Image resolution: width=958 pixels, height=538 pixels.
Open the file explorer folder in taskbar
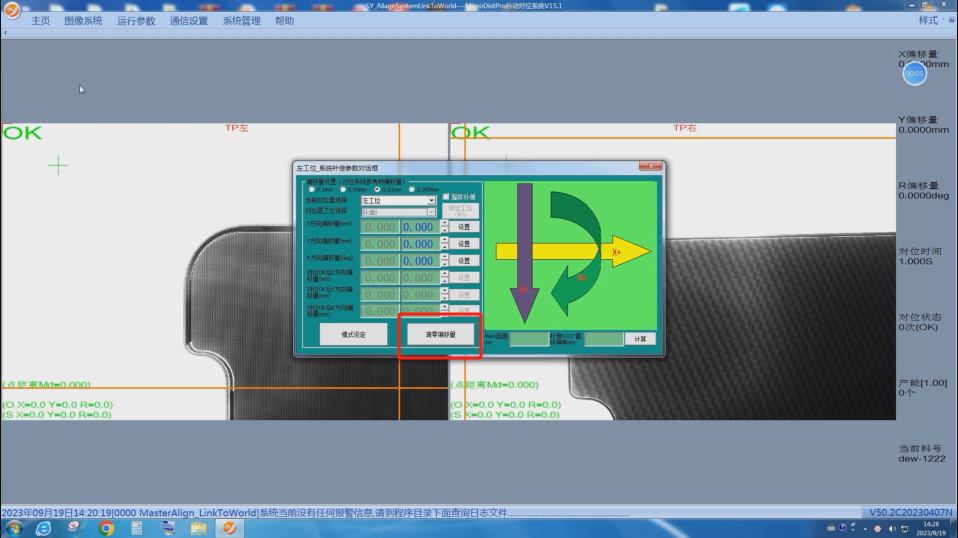(x=198, y=528)
